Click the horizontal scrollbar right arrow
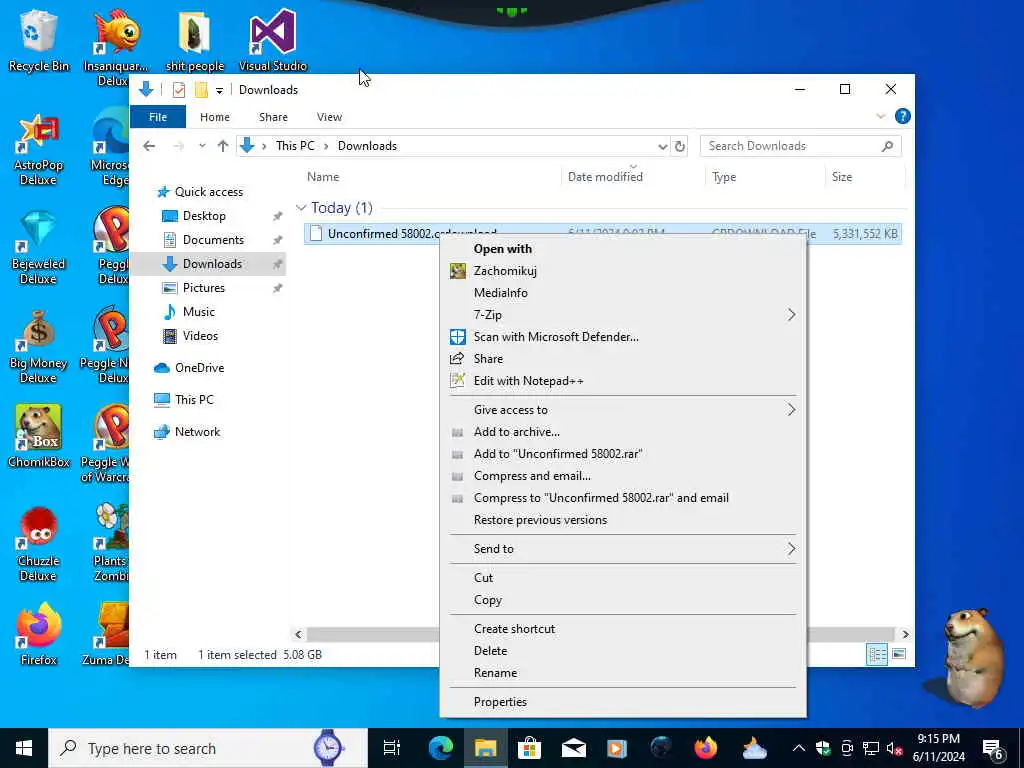 905,634
